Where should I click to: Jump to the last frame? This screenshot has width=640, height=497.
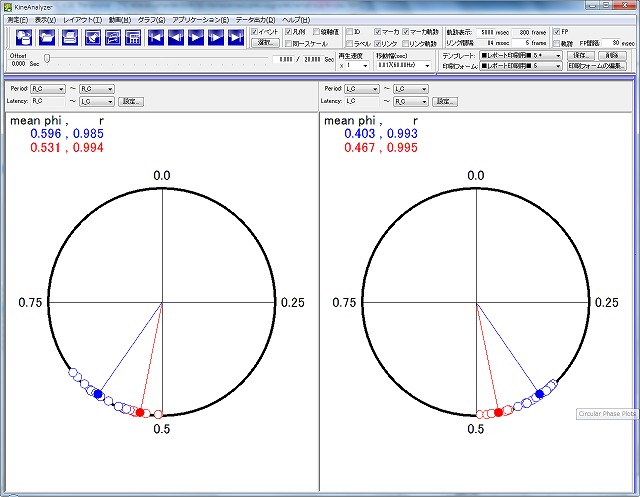(236, 38)
